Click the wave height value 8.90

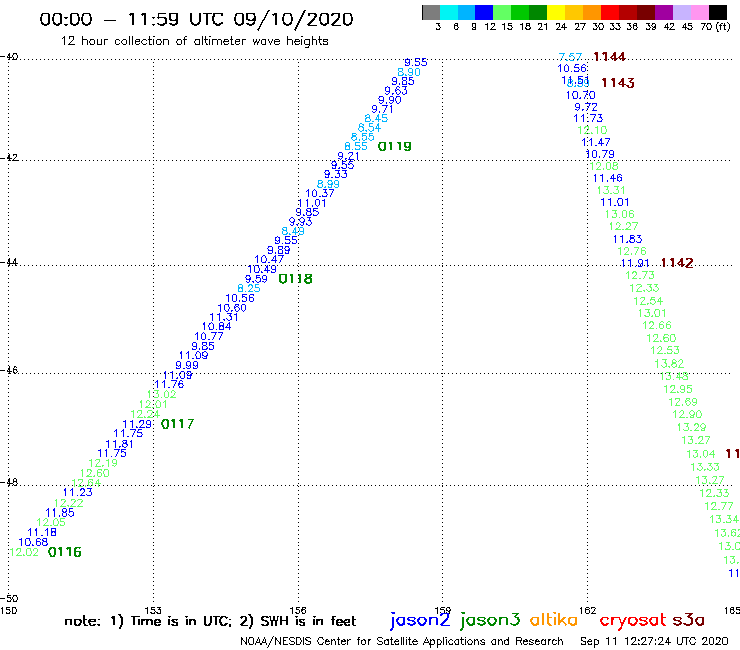(409, 72)
